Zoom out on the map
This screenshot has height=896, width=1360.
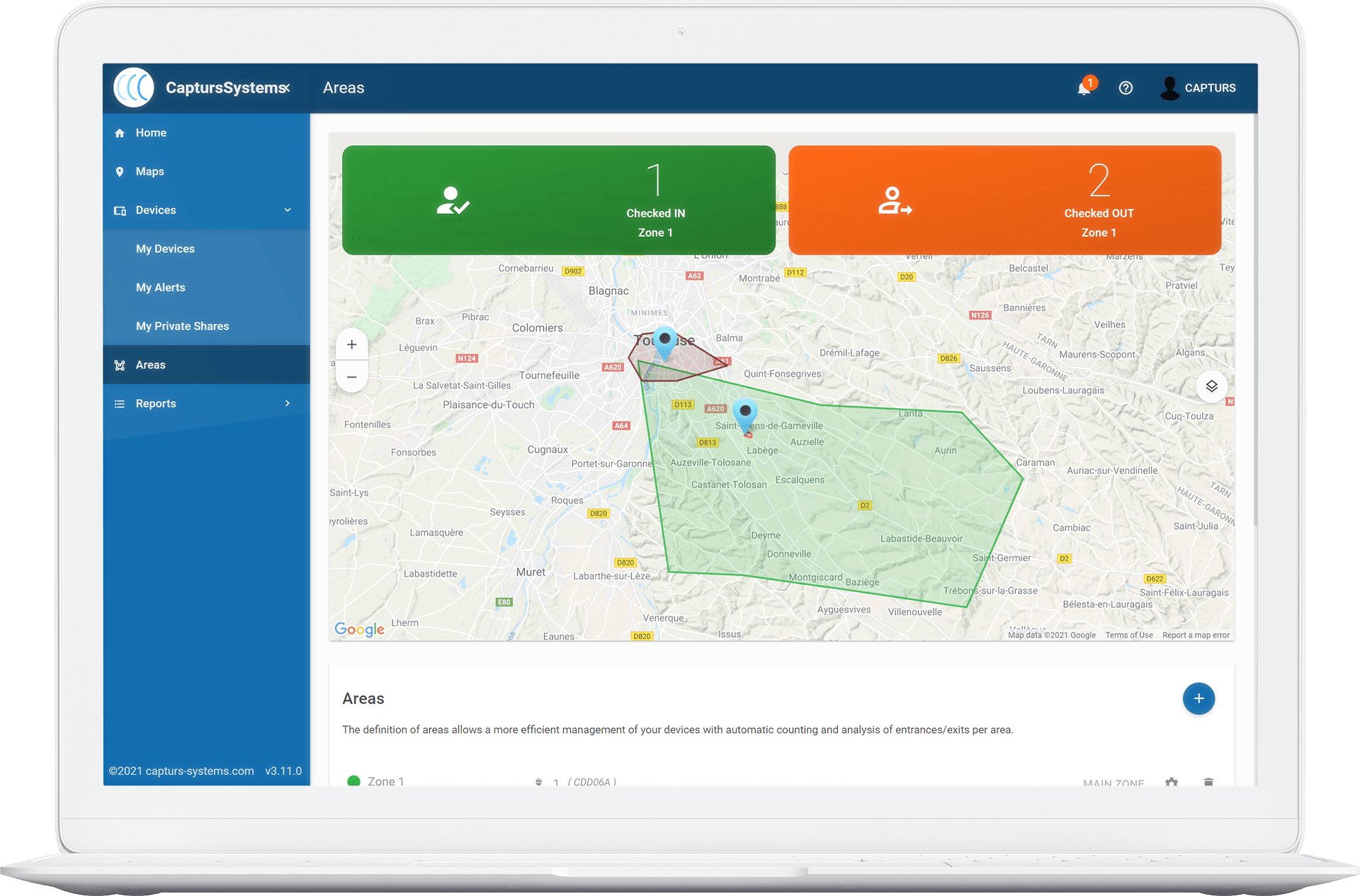pyautogui.click(x=352, y=377)
